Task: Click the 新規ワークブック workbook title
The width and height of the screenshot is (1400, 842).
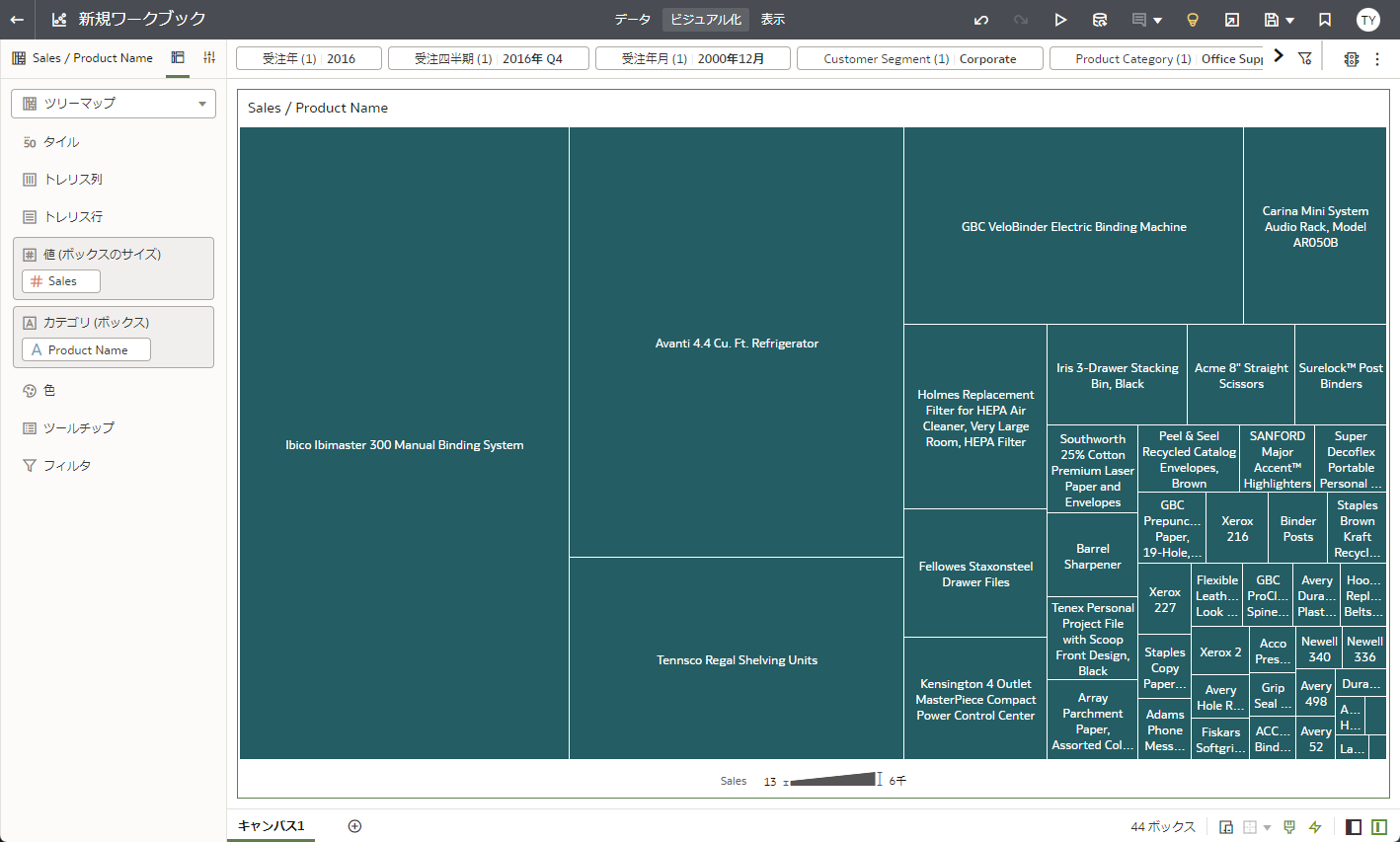Action: pos(142,20)
